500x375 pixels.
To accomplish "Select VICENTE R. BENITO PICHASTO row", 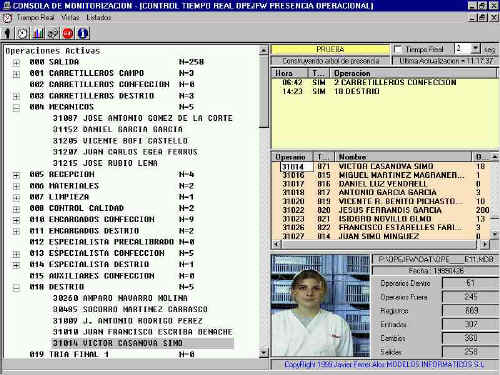I will 381,201.
